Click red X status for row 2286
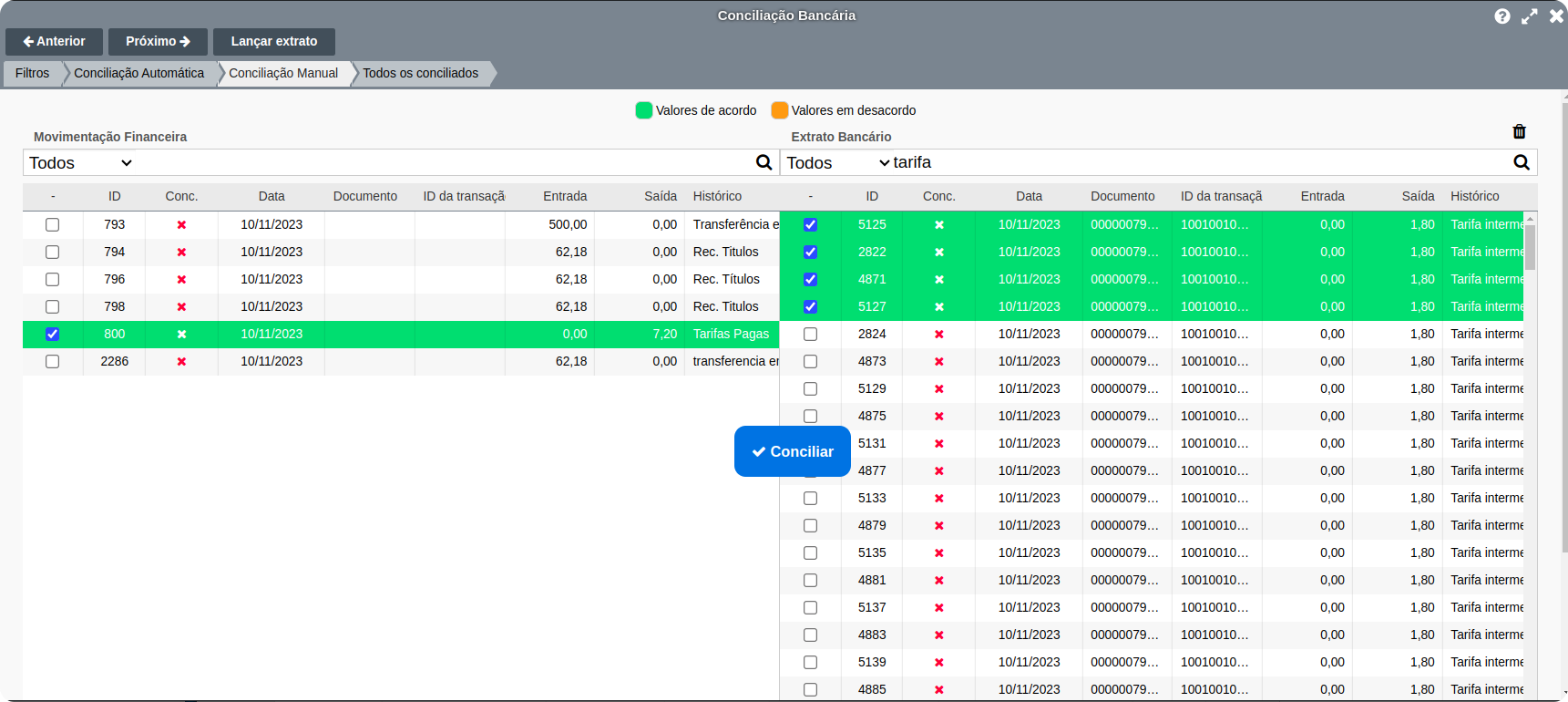The height and width of the screenshot is (702, 1568). (181, 361)
